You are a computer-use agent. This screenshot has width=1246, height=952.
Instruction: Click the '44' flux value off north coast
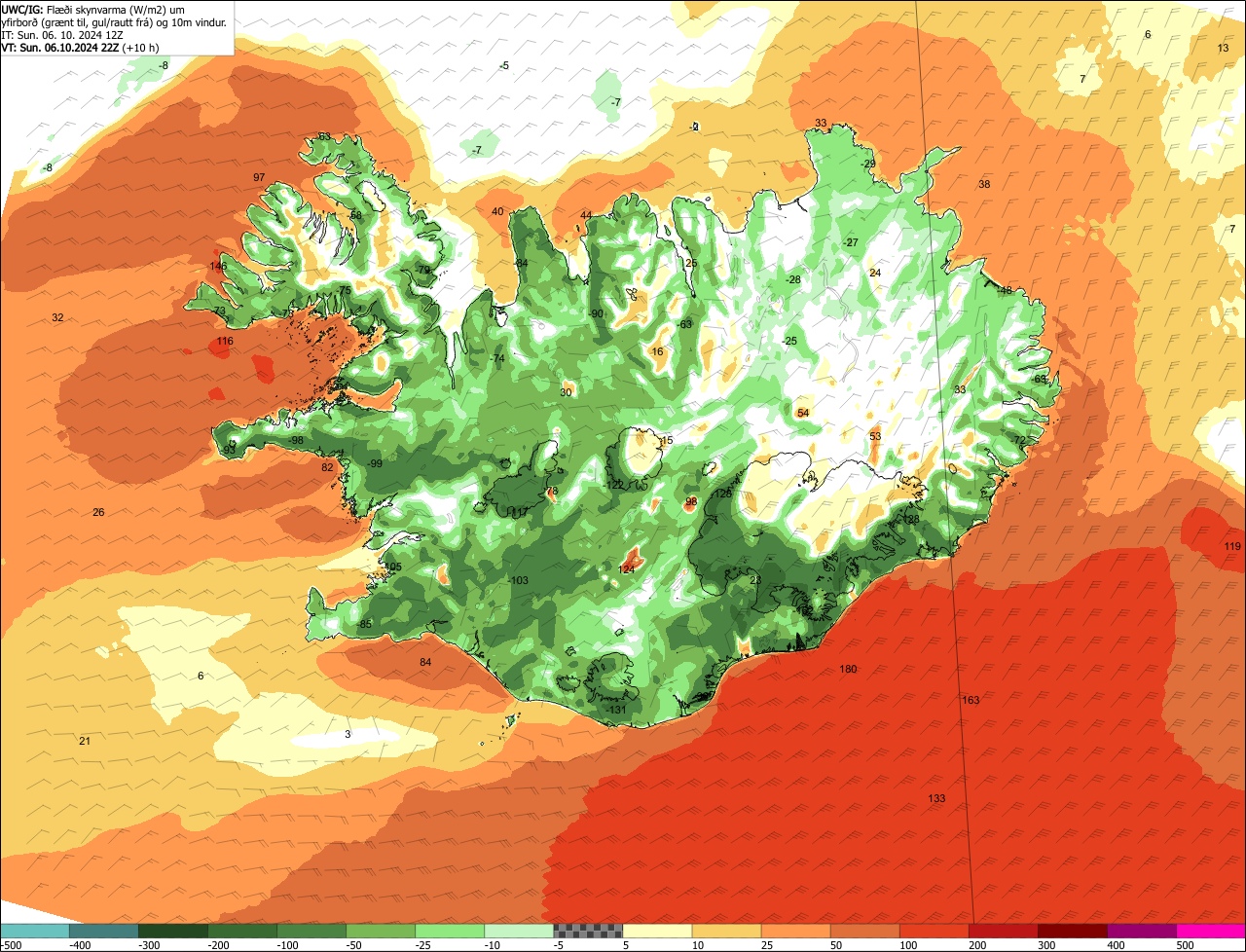(586, 215)
